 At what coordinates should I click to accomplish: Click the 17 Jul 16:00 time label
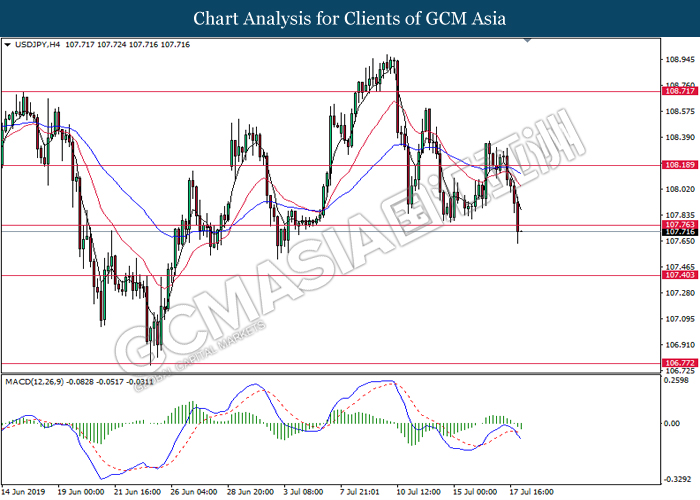click(x=532, y=492)
